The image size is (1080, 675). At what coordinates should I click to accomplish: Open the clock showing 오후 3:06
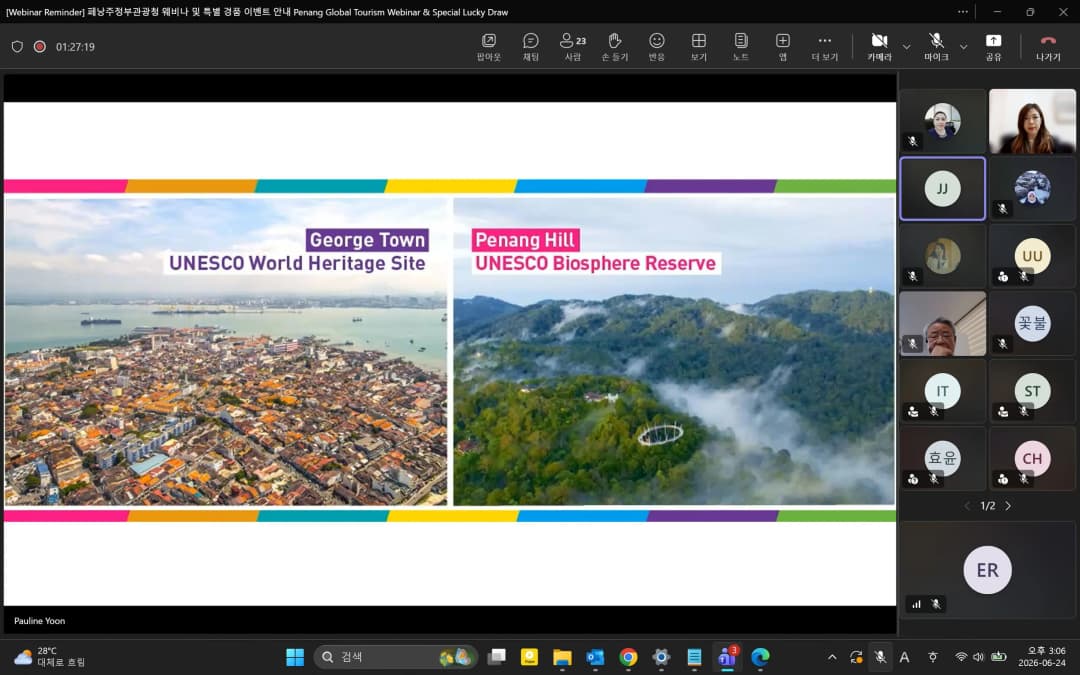1042,657
